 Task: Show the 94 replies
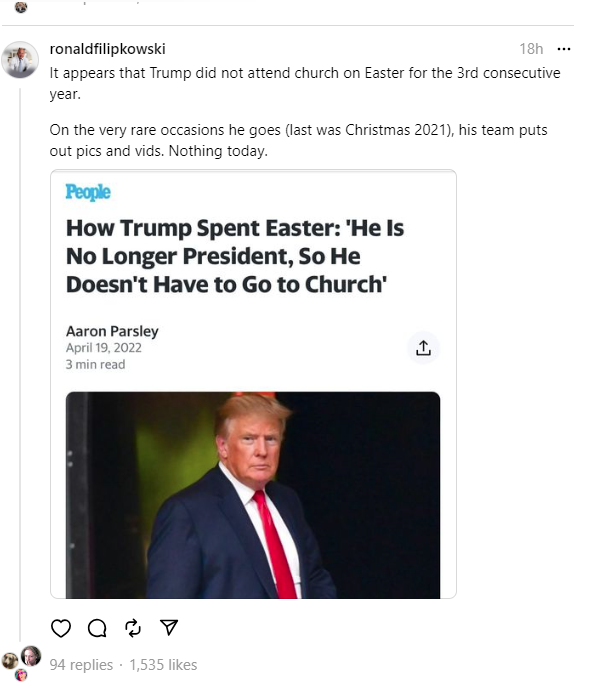(x=81, y=665)
